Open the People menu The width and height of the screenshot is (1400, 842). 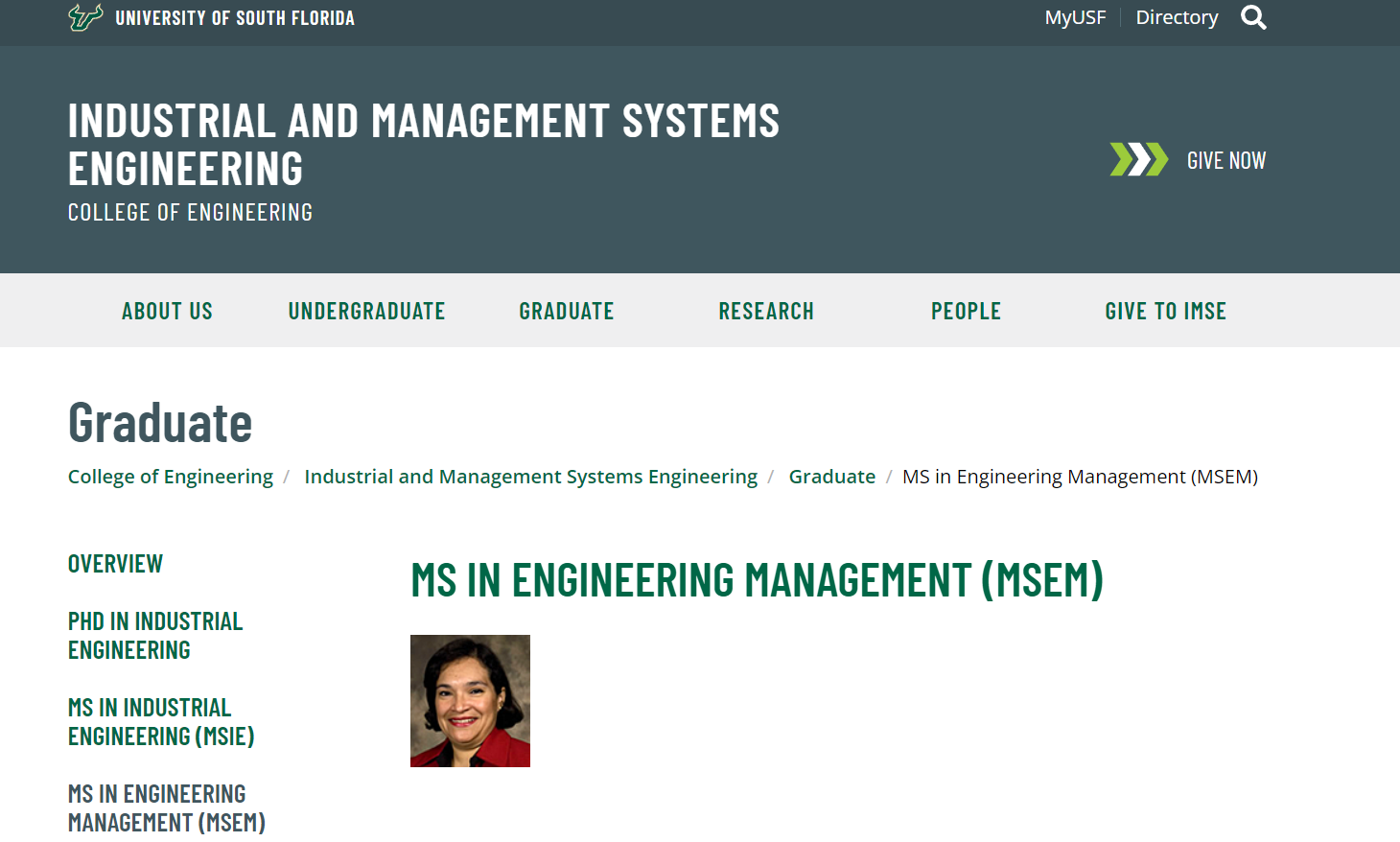pyautogui.click(x=966, y=311)
